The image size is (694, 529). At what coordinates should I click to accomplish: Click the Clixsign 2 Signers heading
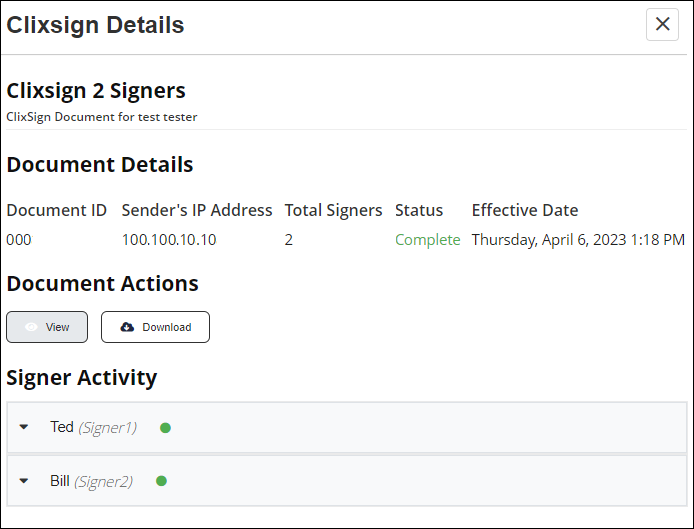96,91
